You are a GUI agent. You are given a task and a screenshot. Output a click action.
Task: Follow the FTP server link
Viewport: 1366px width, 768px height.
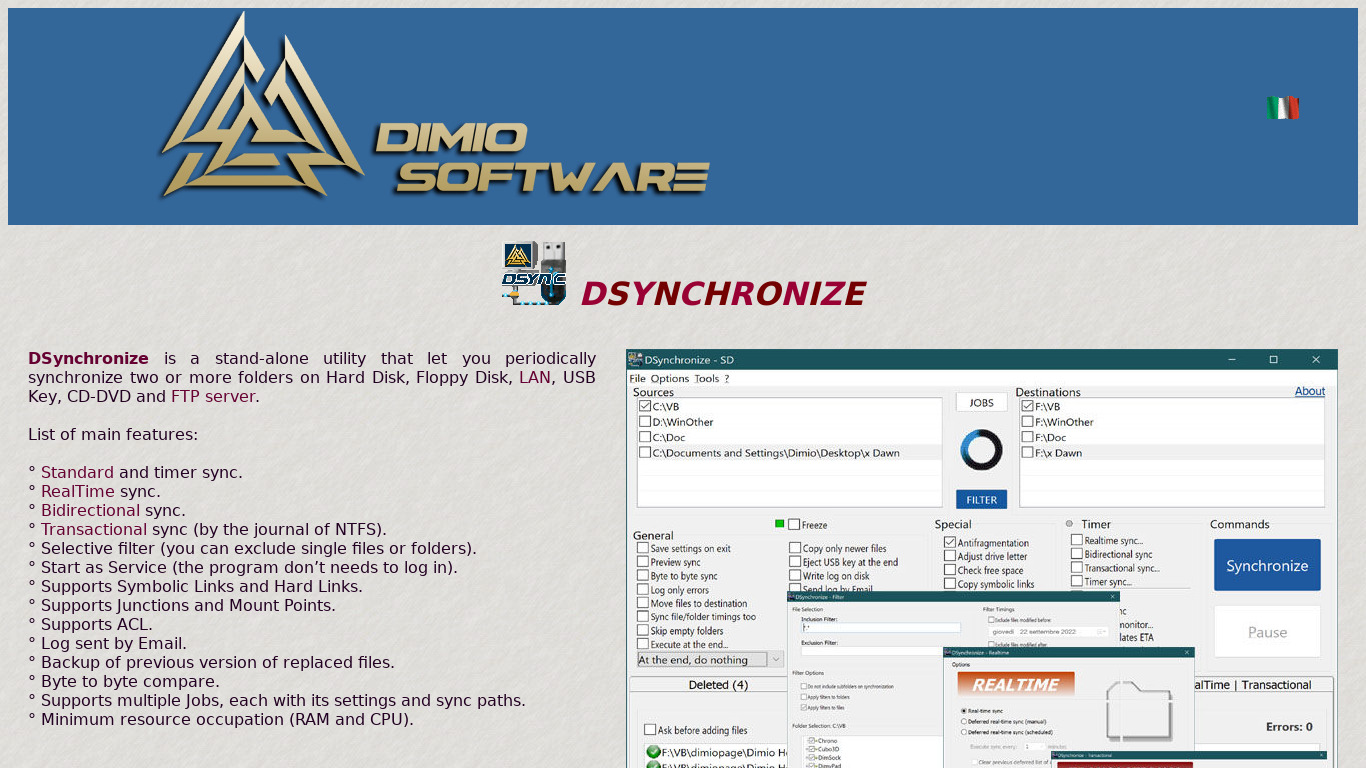(213, 396)
